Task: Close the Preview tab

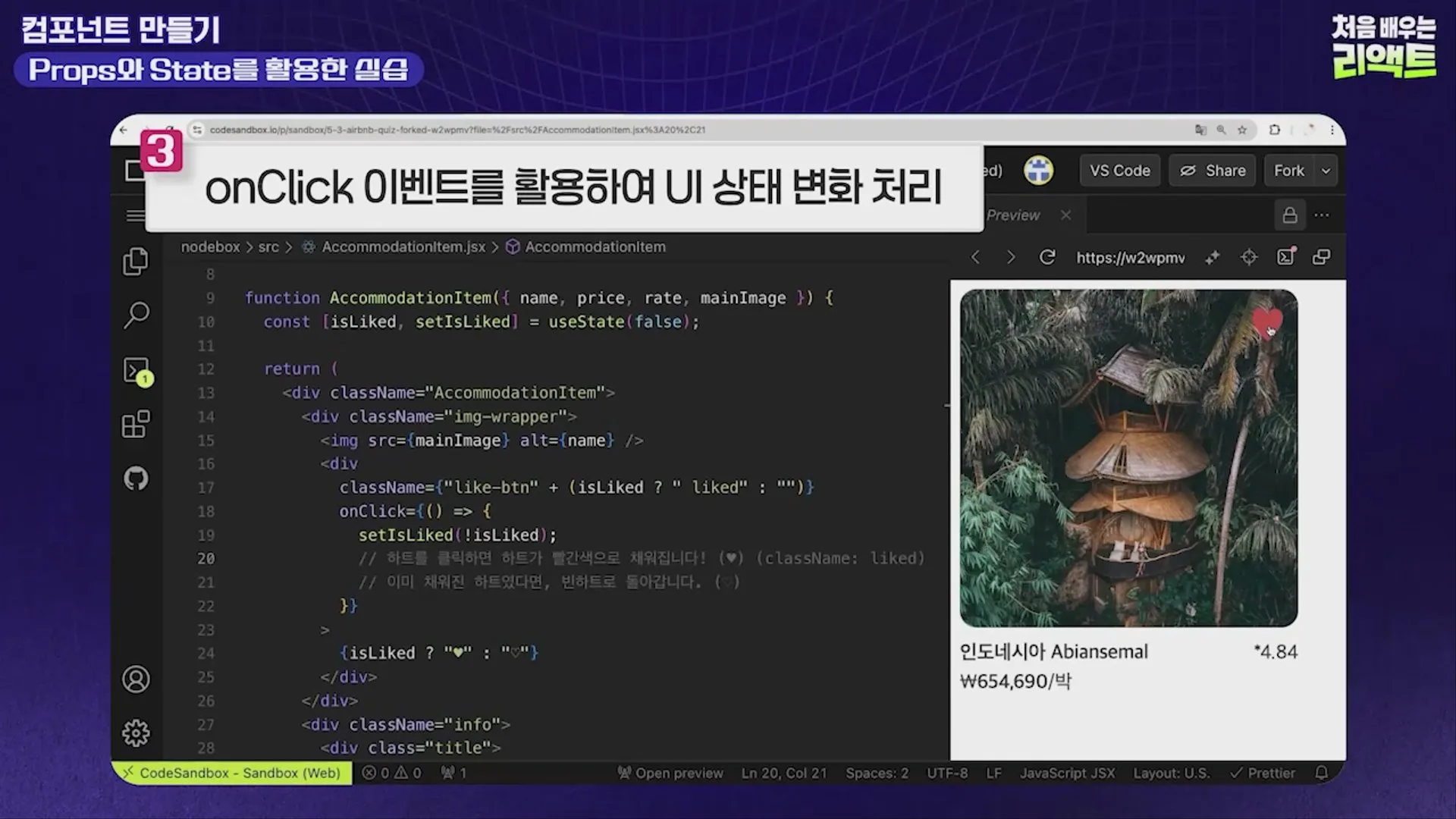Action: [1065, 215]
